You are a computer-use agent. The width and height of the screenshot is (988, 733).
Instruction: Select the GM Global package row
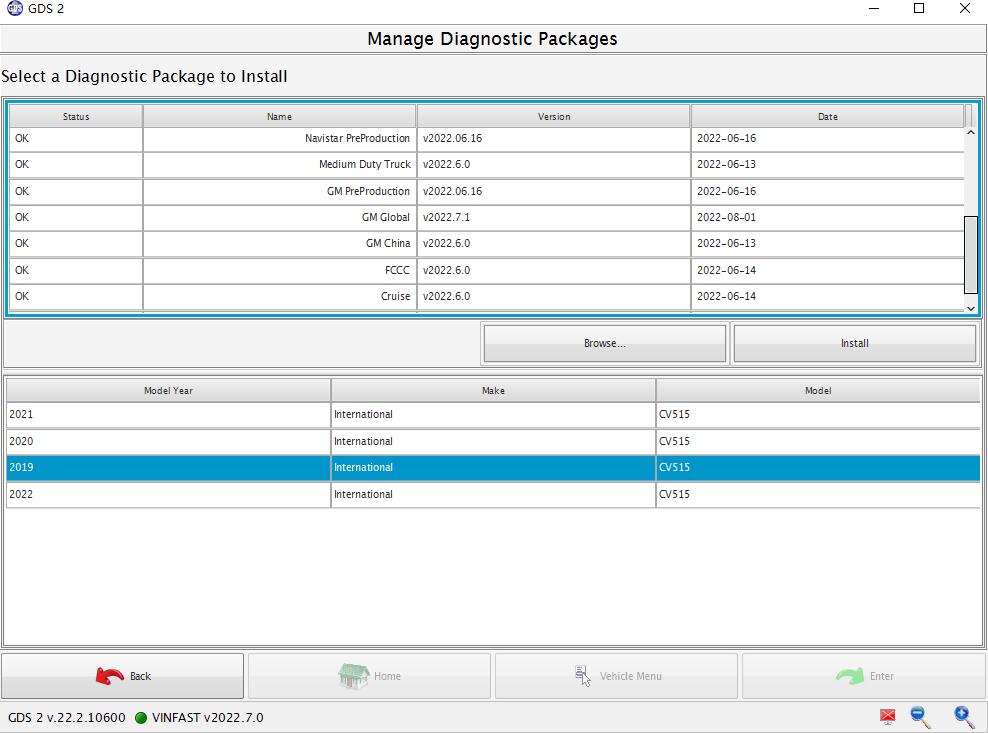pyautogui.click(x=486, y=217)
